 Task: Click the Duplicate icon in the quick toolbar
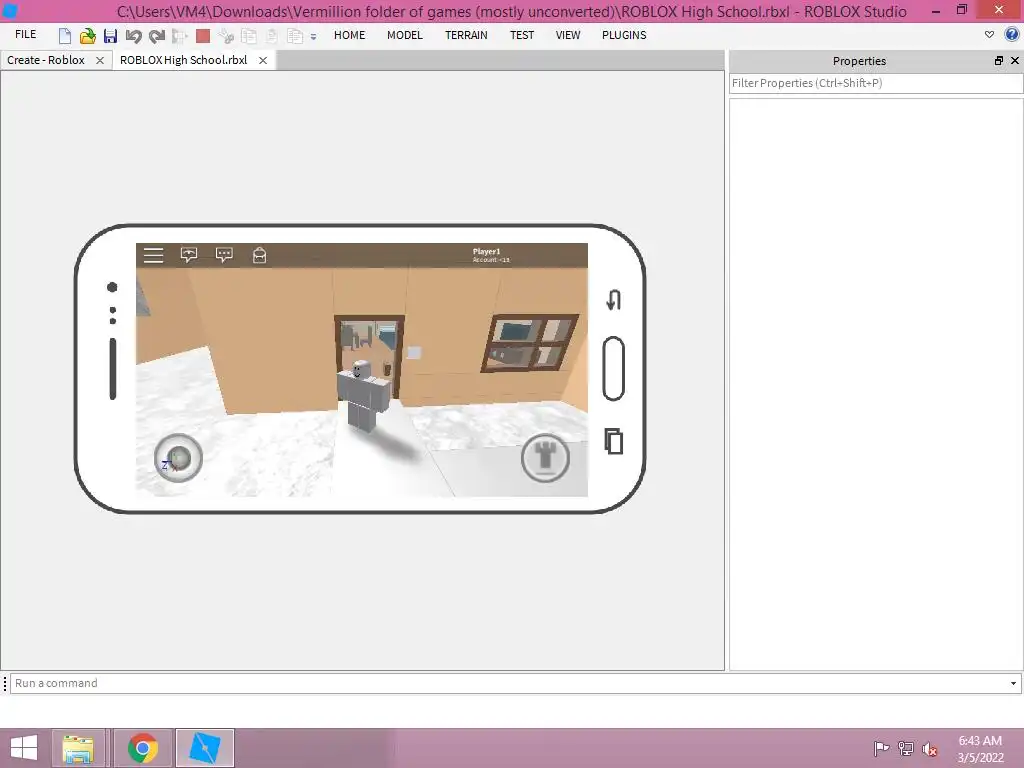(x=295, y=36)
